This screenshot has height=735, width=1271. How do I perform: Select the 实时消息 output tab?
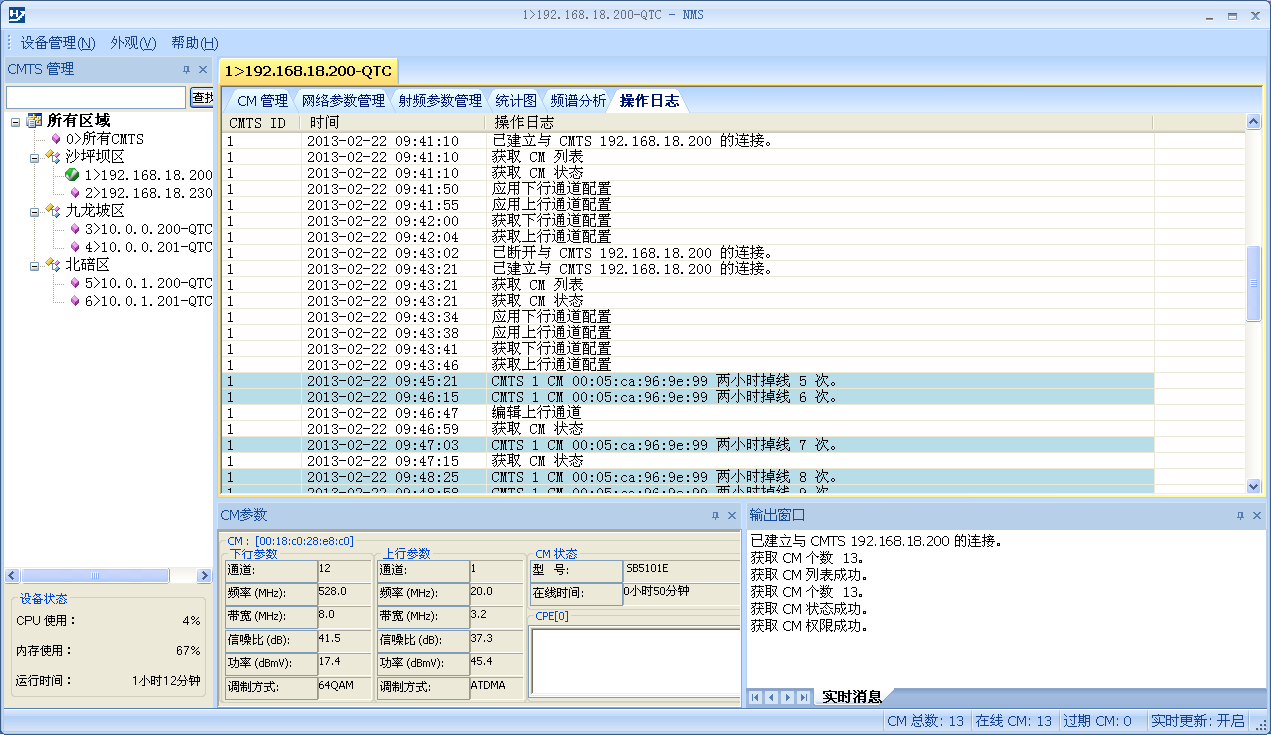click(852, 697)
